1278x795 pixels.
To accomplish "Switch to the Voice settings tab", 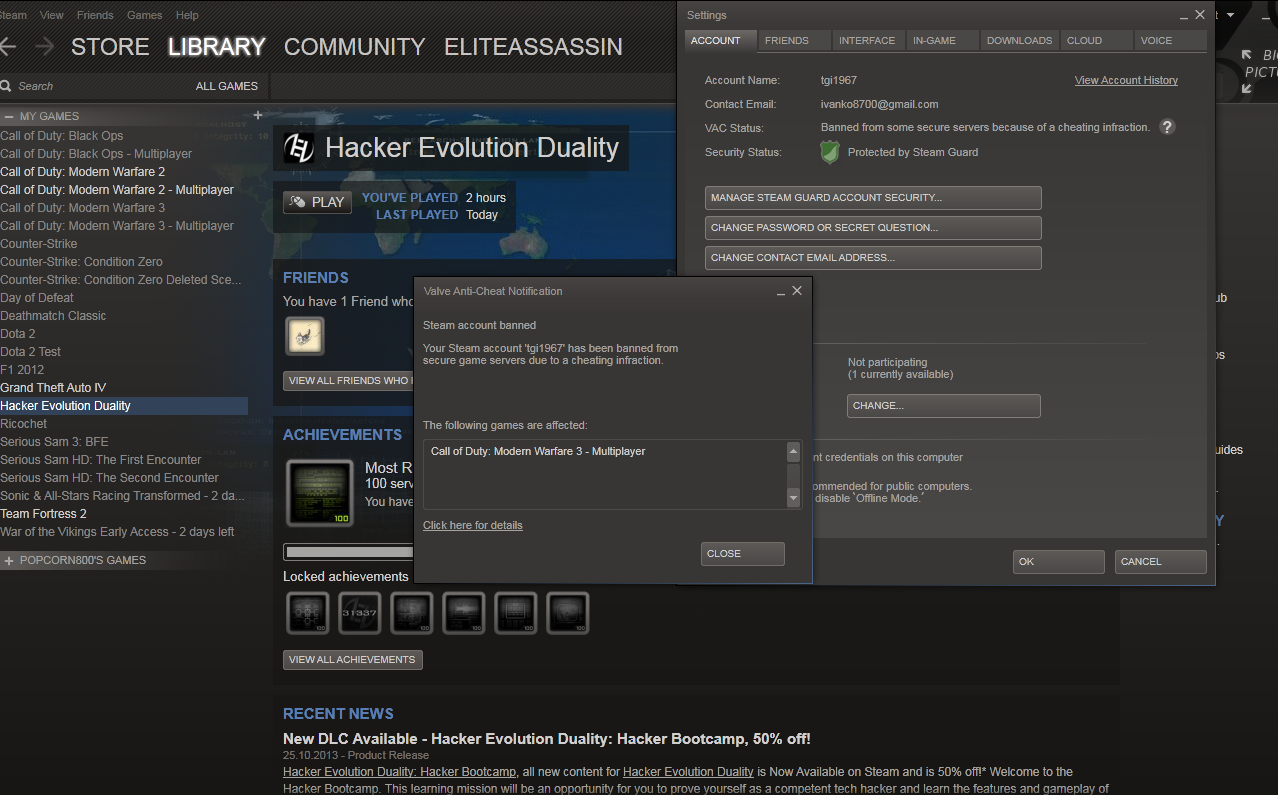I will click(1170, 40).
